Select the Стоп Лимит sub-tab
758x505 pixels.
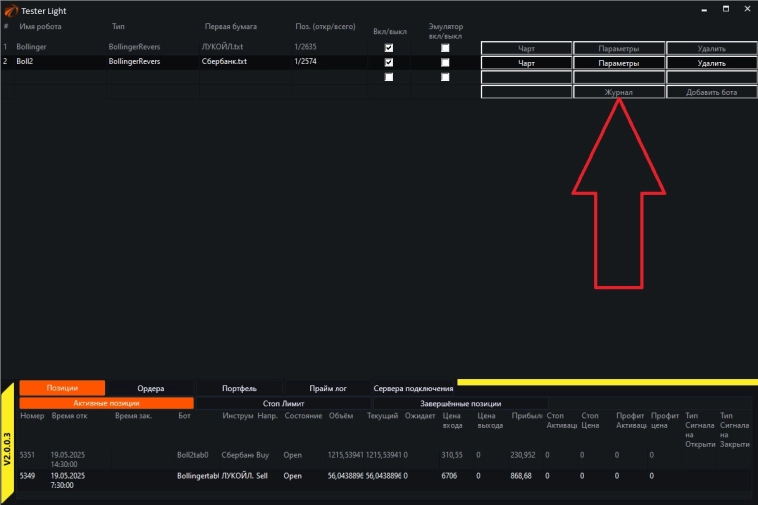283,403
